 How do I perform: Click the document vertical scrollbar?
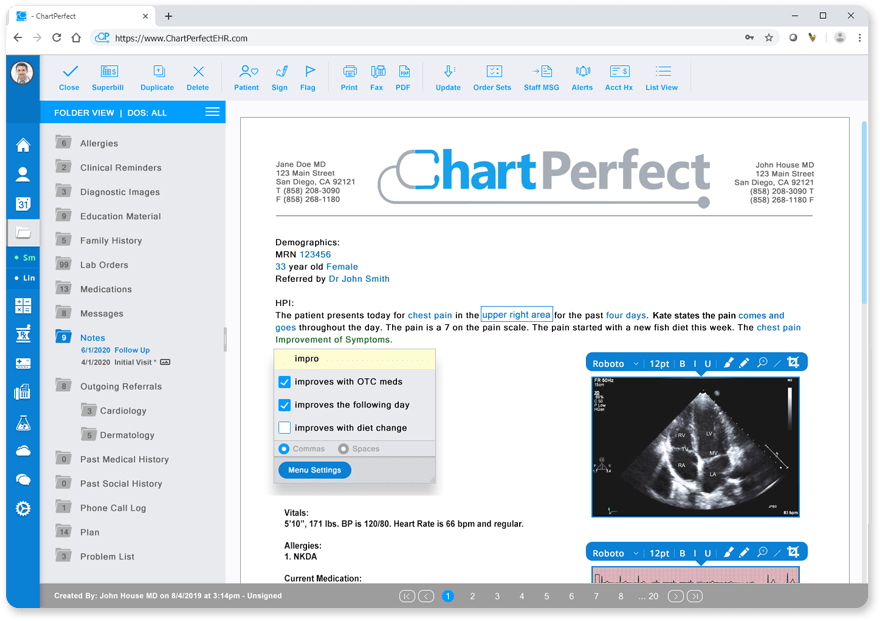tap(864, 213)
